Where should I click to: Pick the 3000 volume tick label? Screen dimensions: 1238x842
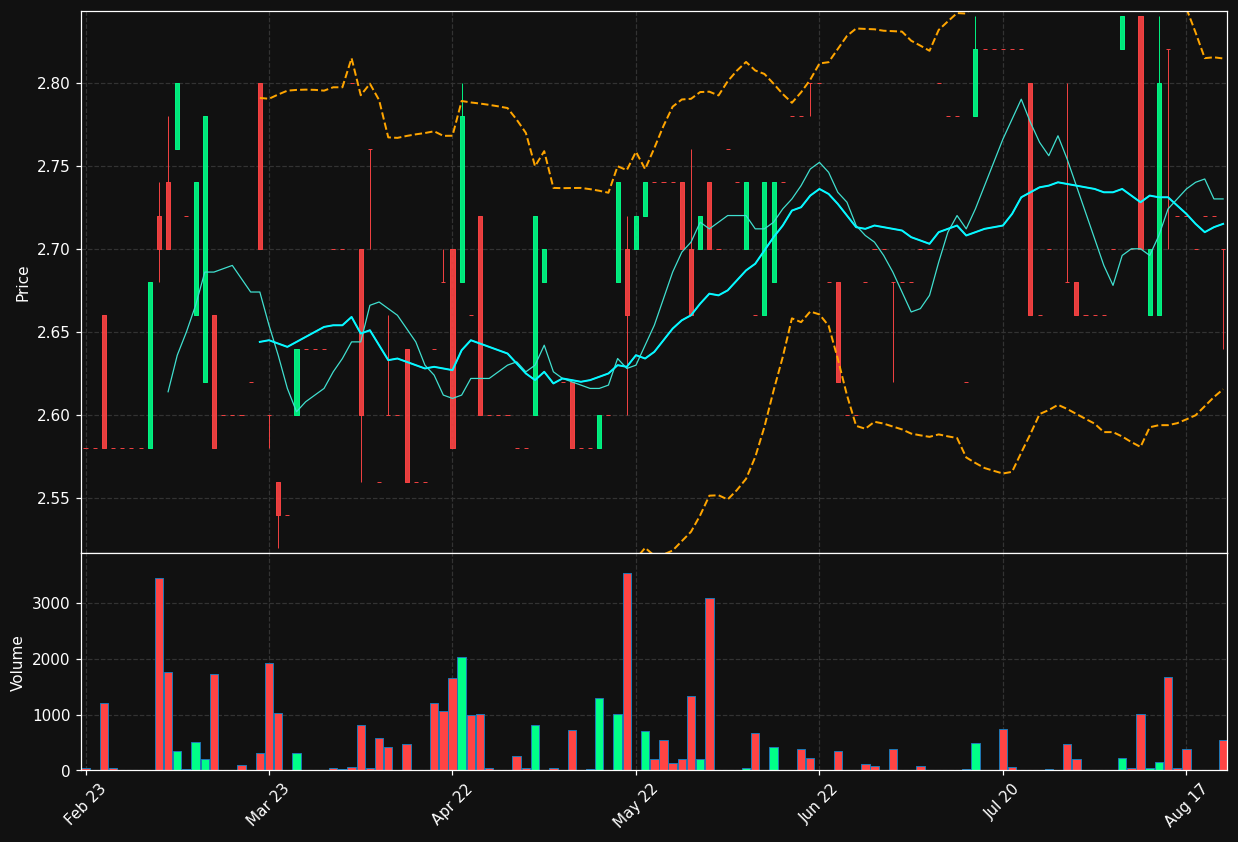(55, 603)
